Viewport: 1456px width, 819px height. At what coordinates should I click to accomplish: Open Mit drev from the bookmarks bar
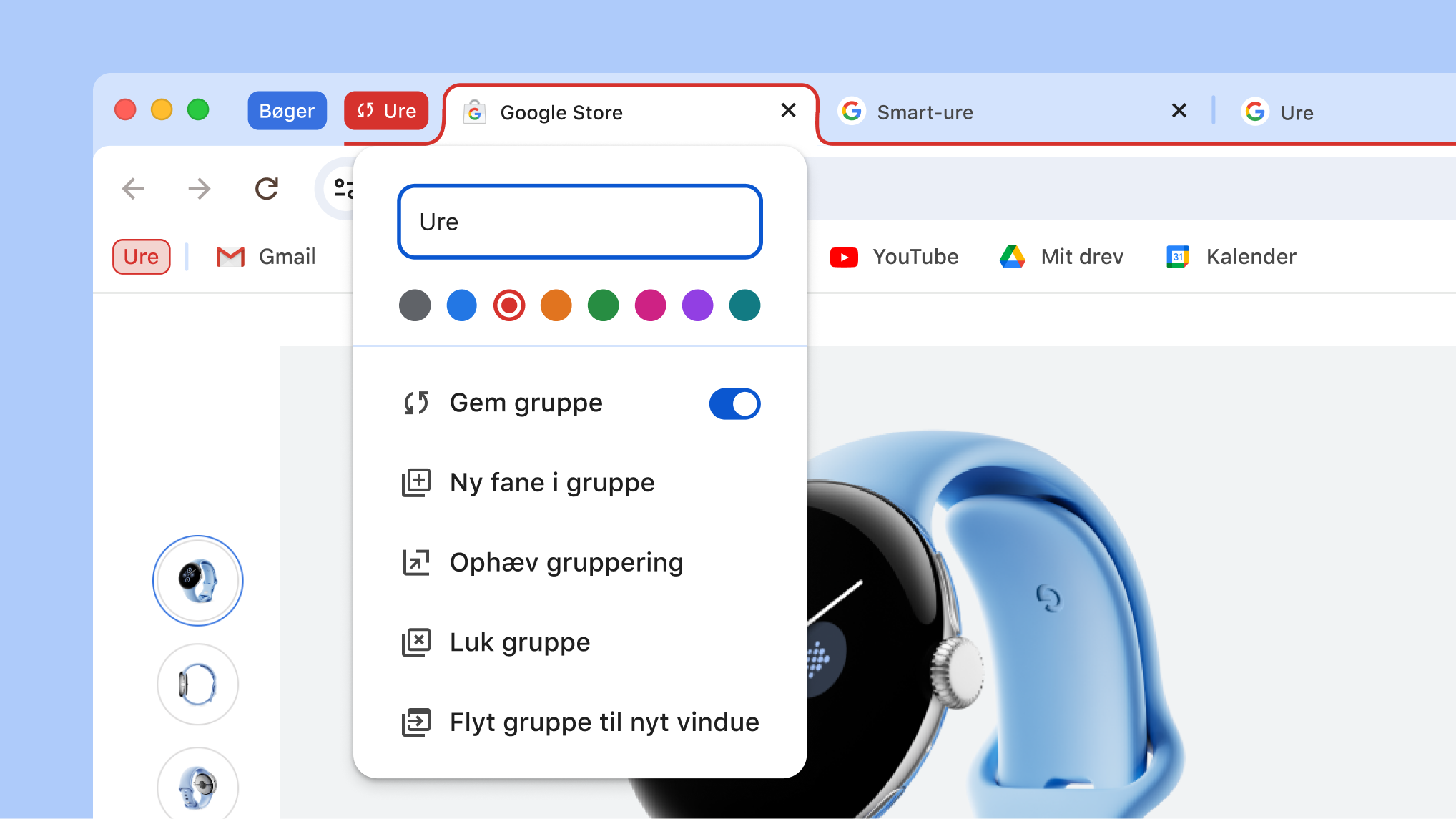pos(1061,256)
